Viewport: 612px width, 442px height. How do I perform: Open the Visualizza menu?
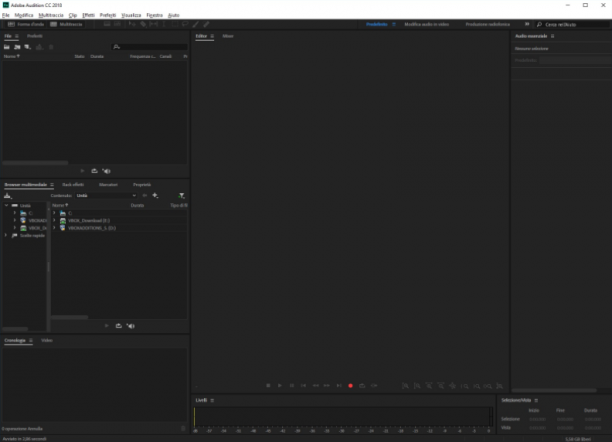click(x=131, y=15)
